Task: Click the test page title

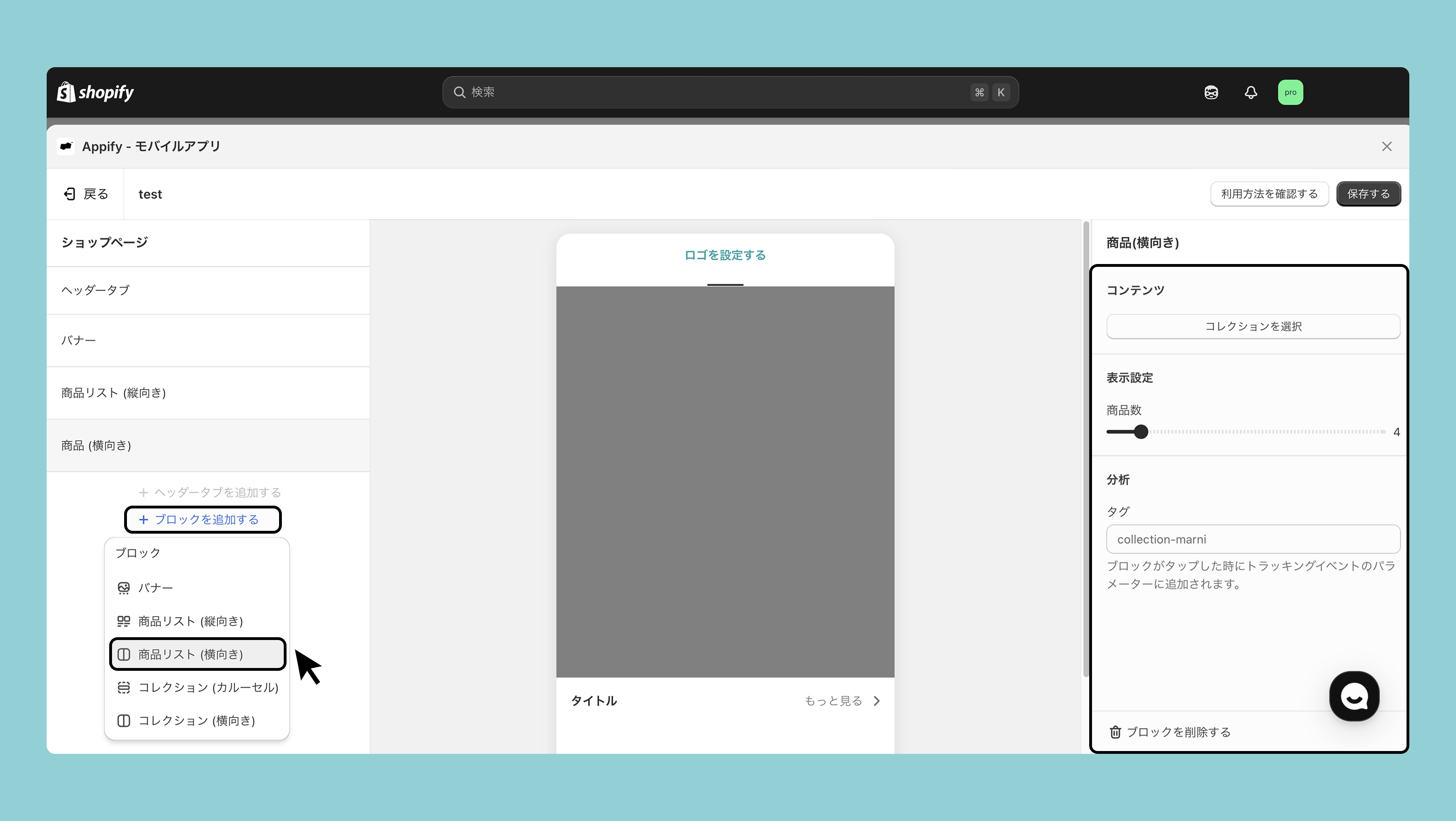Action: [x=150, y=194]
